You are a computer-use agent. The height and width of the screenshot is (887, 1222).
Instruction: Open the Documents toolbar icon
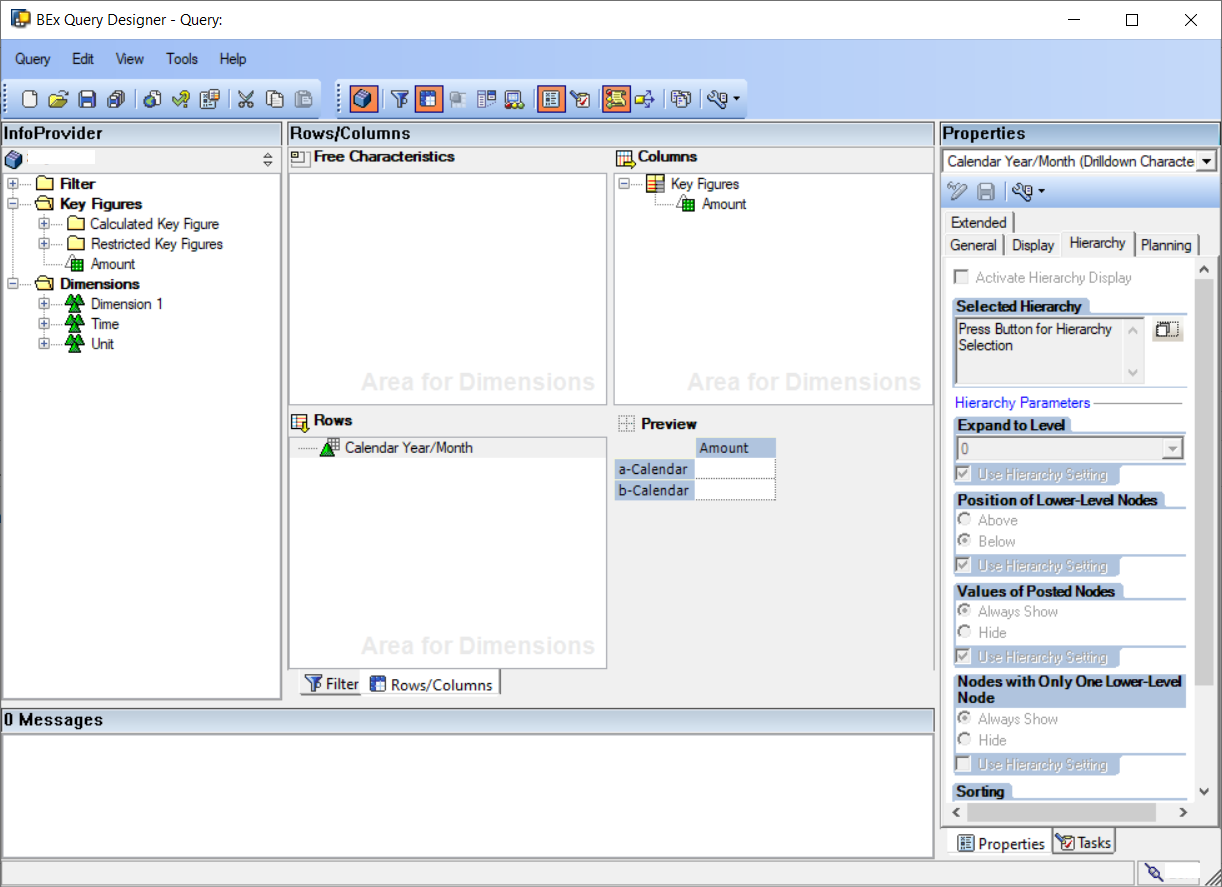[681, 99]
